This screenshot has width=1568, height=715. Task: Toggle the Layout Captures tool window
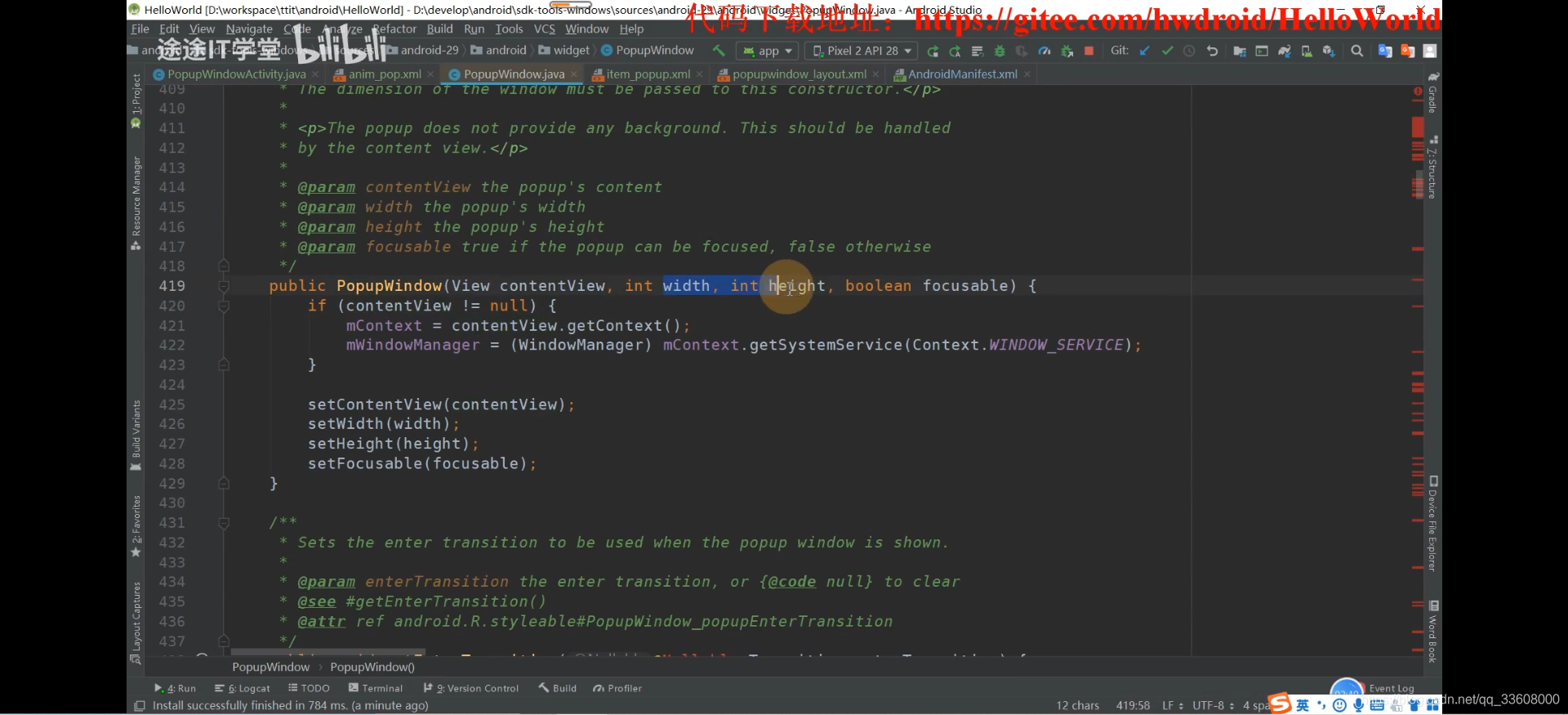coord(136,623)
